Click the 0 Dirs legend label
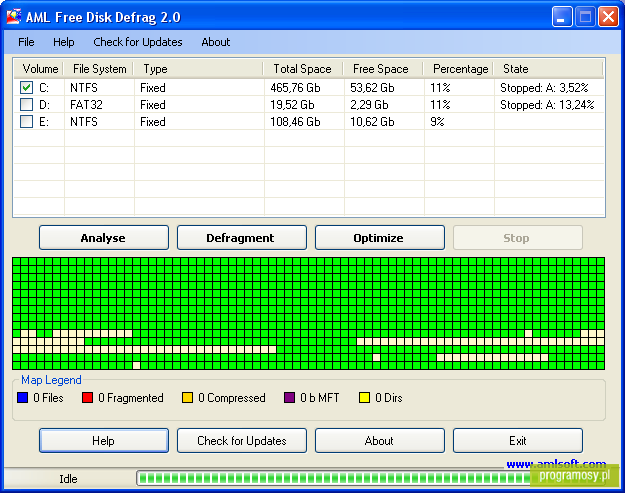Image resolution: width=625 pixels, height=493 pixels. (389, 398)
